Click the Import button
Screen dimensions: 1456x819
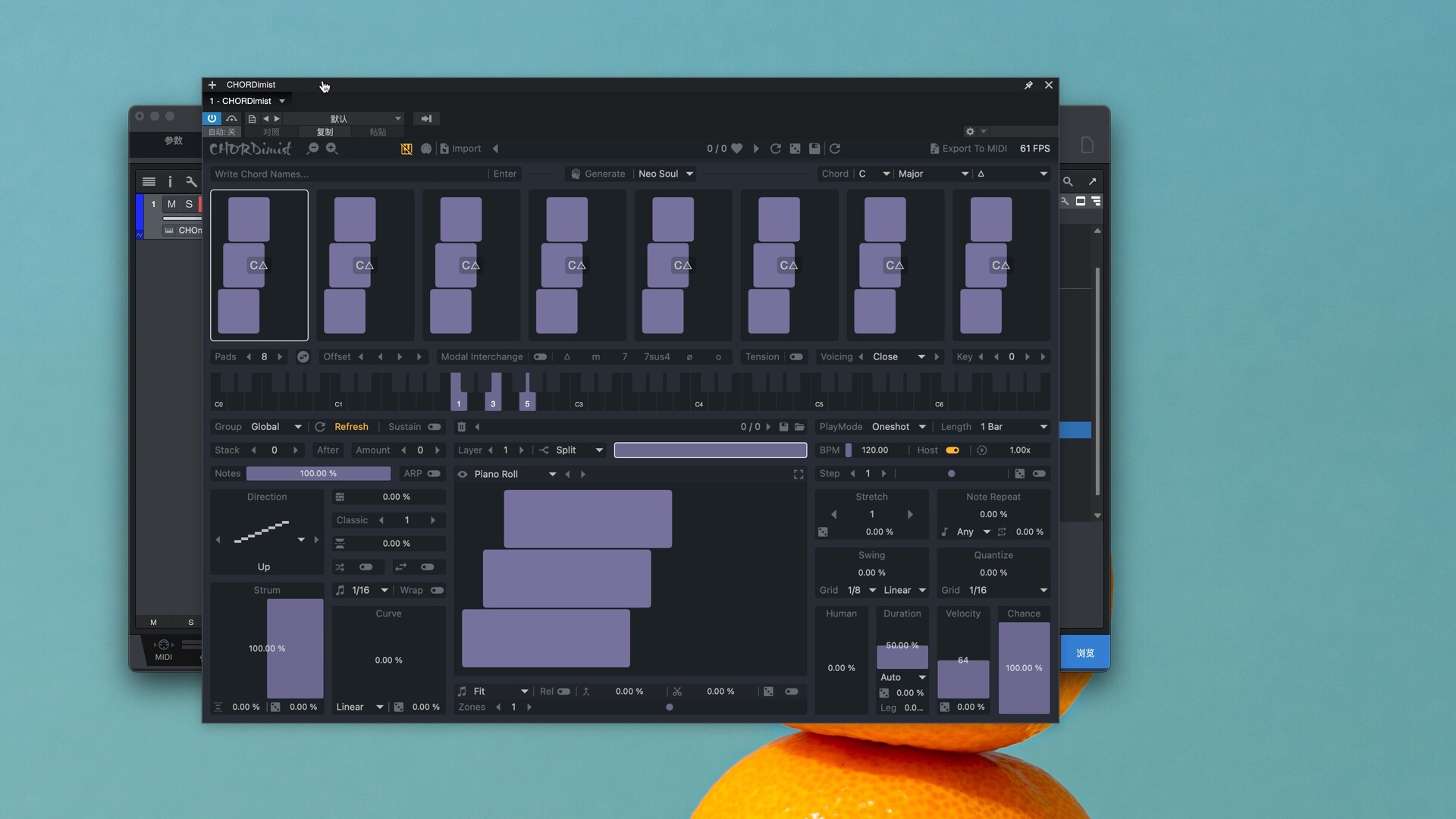[x=460, y=149]
